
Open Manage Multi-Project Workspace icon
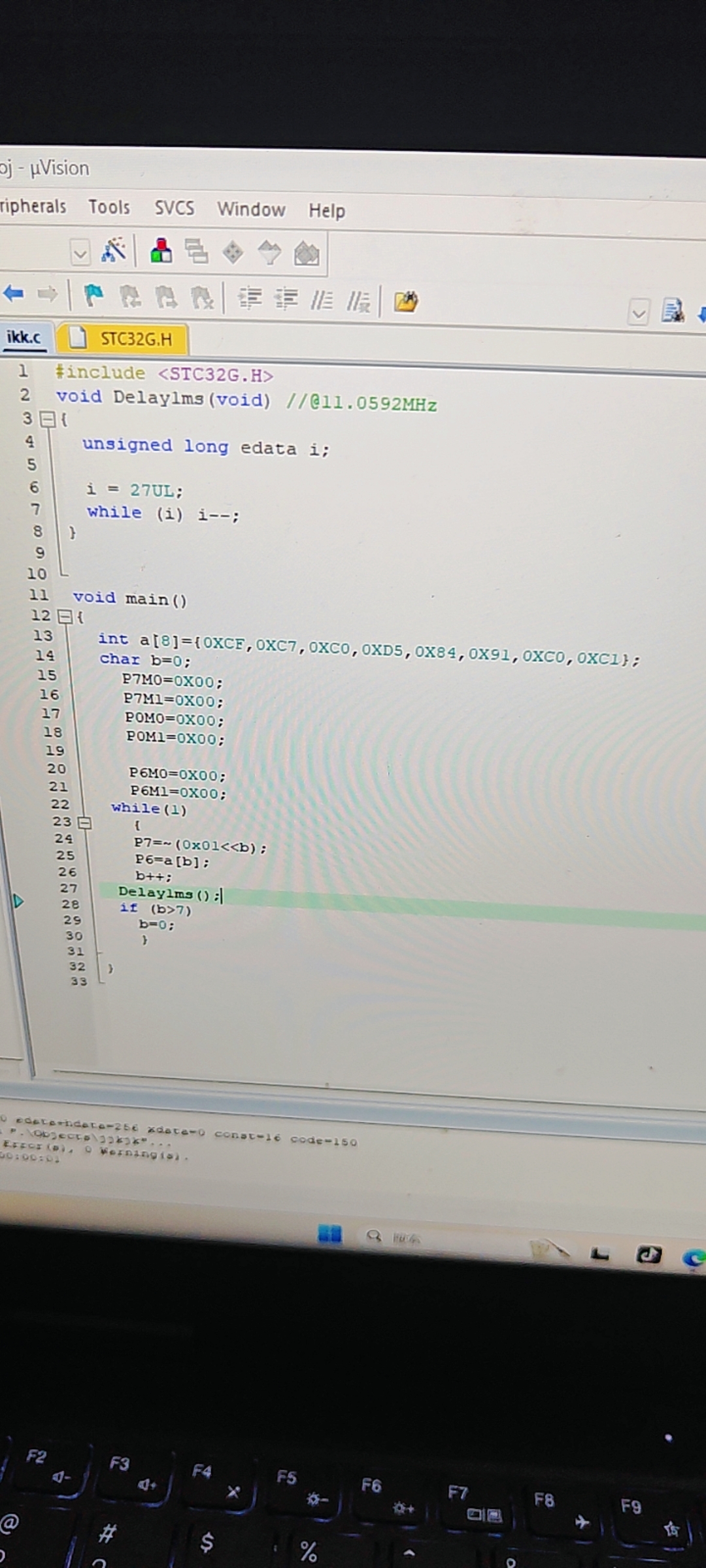[196, 252]
